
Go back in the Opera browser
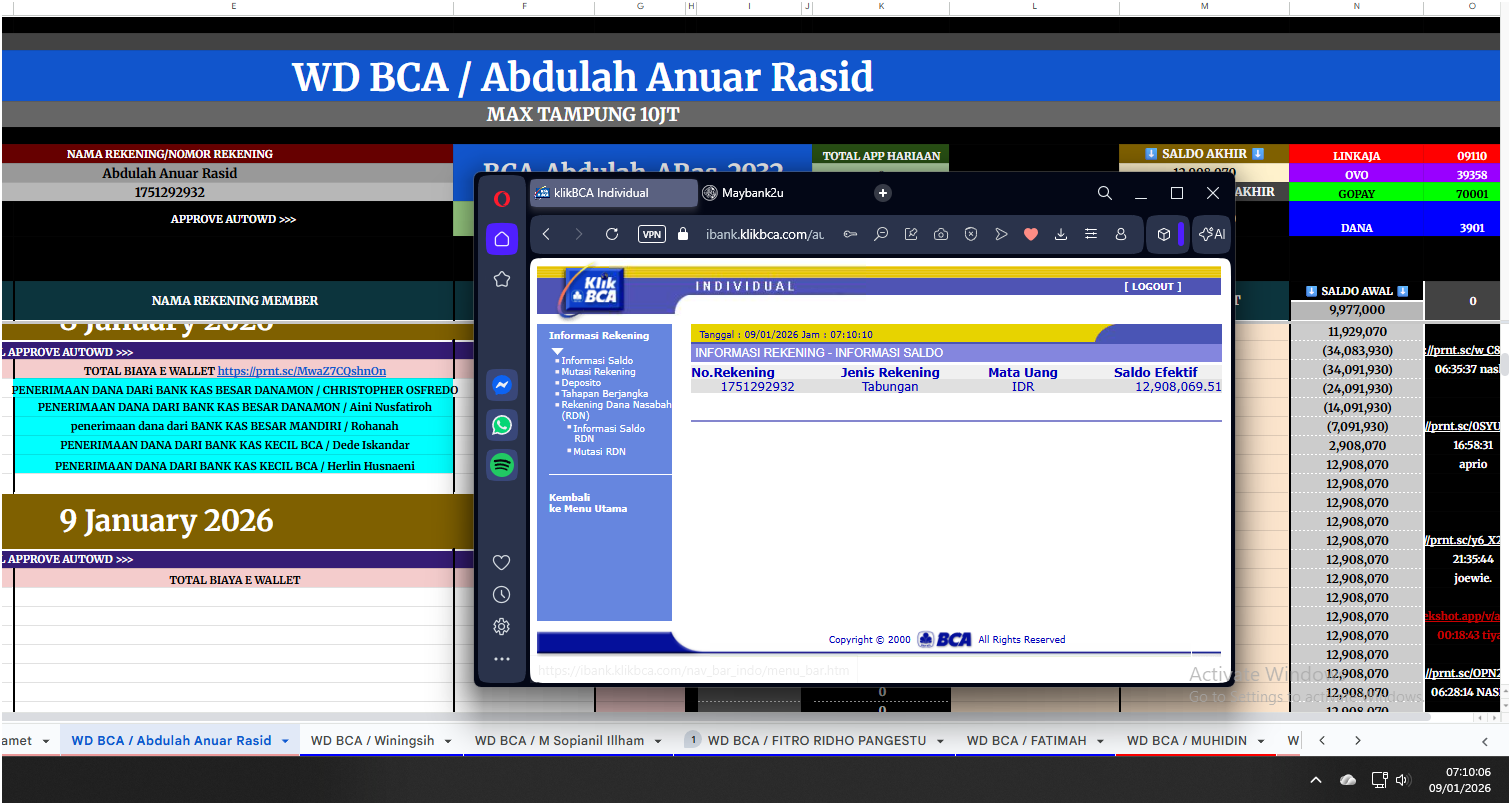tap(546, 234)
